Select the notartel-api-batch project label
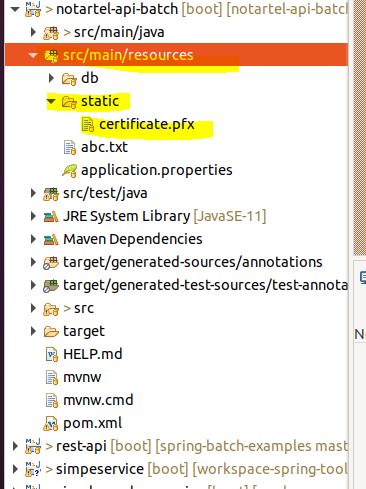The width and height of the screenshot is (366, 489). click(x=117, y=9)
